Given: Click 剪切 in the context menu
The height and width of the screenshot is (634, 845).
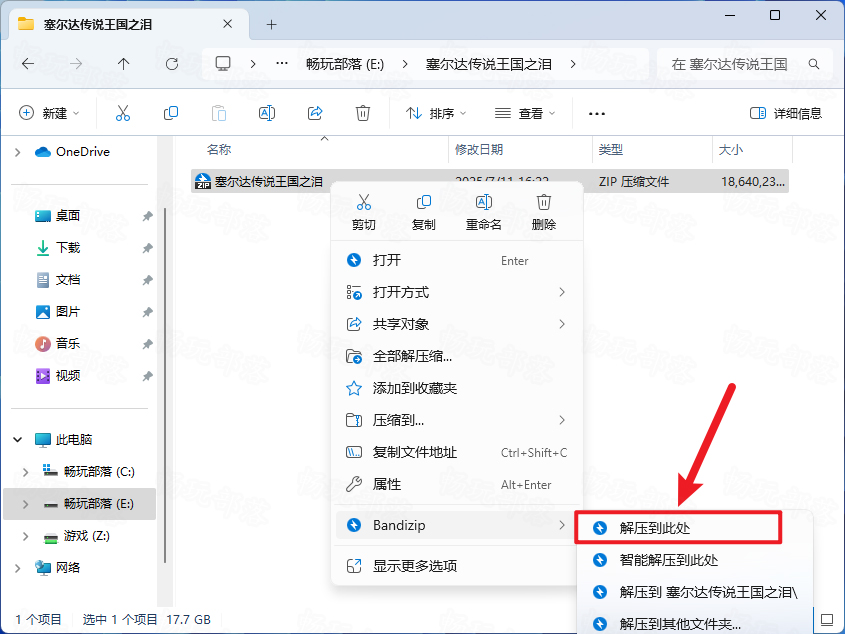Looking at the screenshot, I should pyautogui.click(x=364, y=212).
